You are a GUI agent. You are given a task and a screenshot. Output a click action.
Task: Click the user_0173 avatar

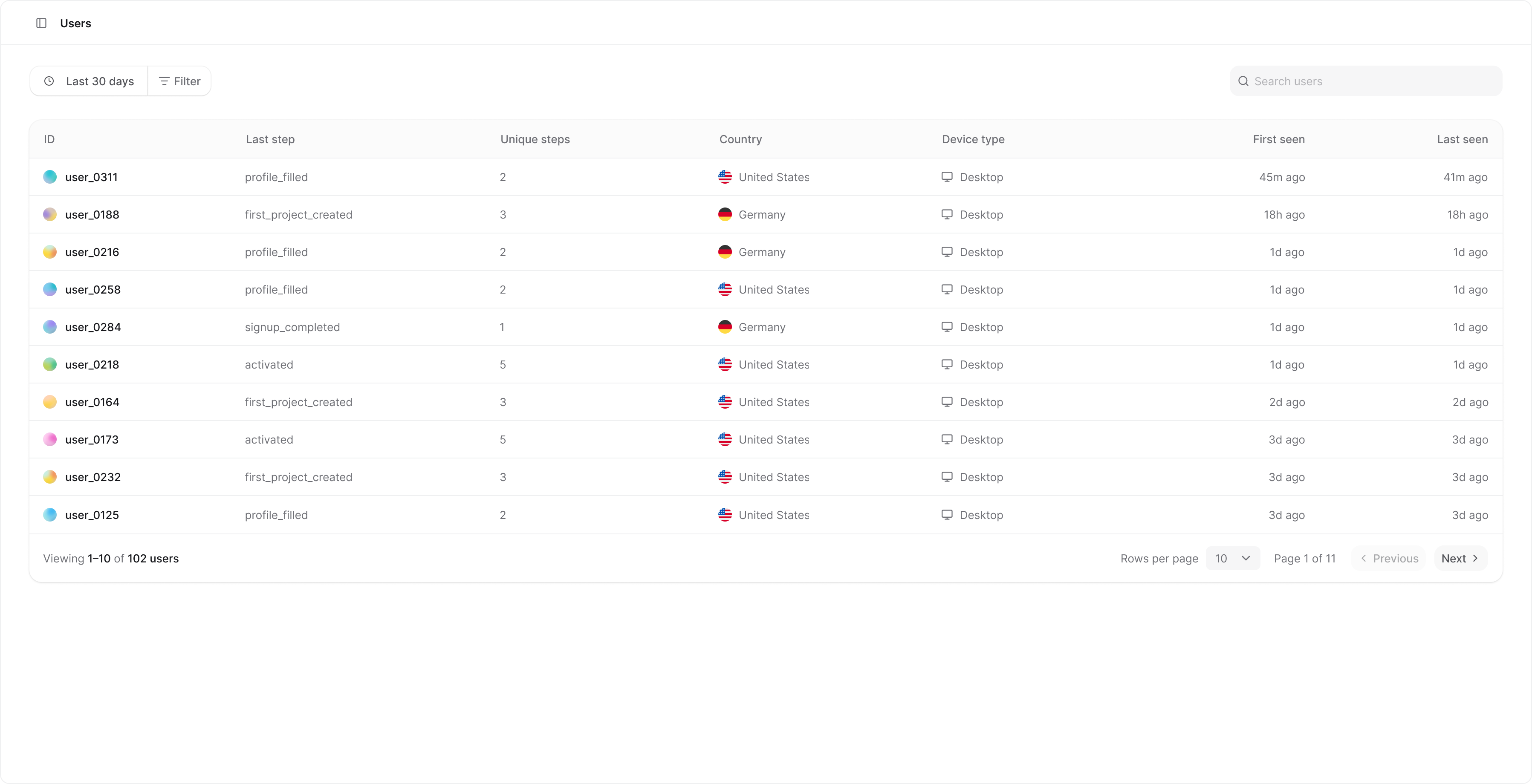pos(50,439)
